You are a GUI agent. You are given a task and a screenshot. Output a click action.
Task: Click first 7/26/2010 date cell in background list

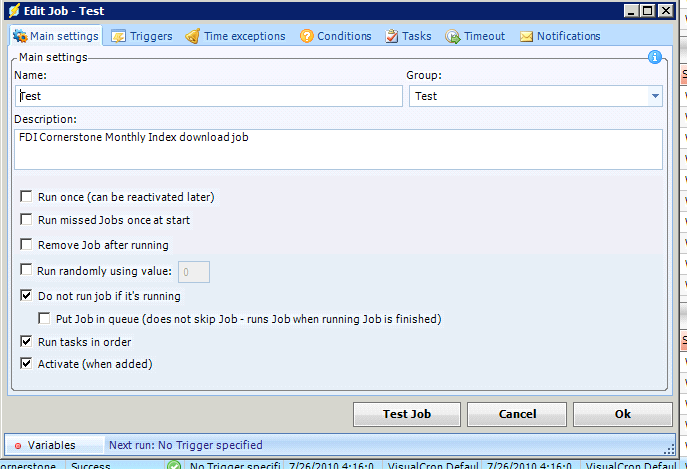click(x=331, y=465)
